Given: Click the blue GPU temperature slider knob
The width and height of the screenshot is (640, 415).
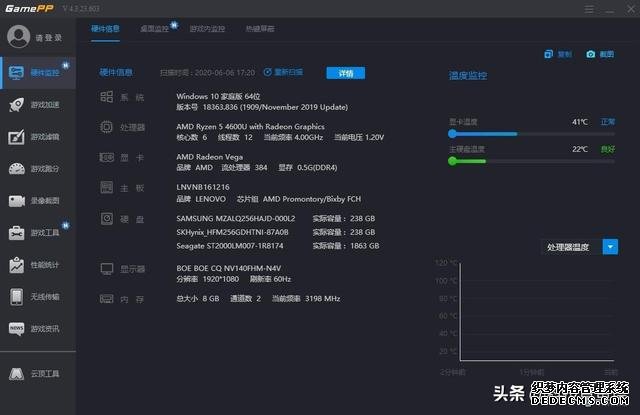Looking at the screenshot, I should pos(452,133).
